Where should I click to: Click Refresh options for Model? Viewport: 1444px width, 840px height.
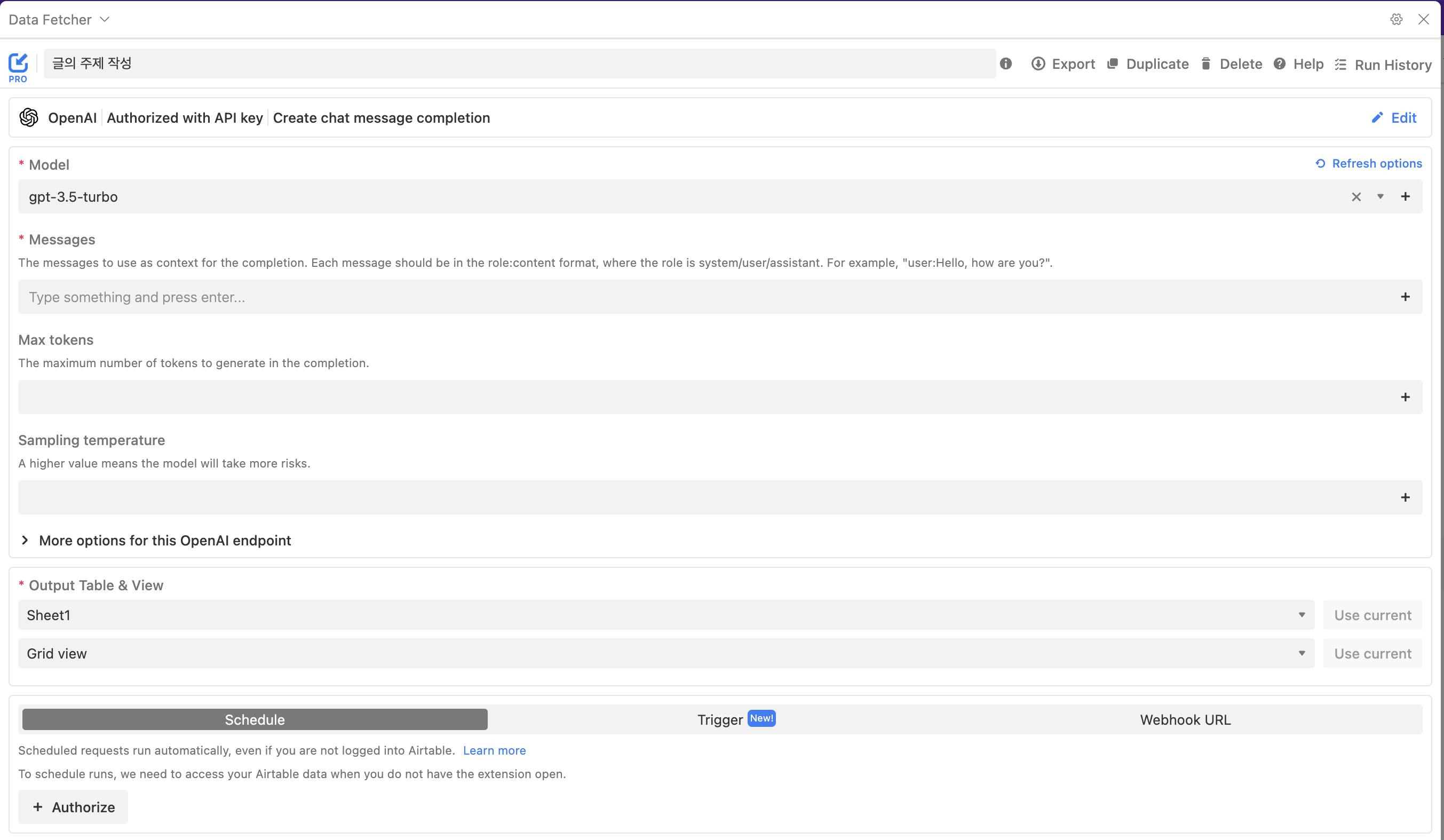1368,163
